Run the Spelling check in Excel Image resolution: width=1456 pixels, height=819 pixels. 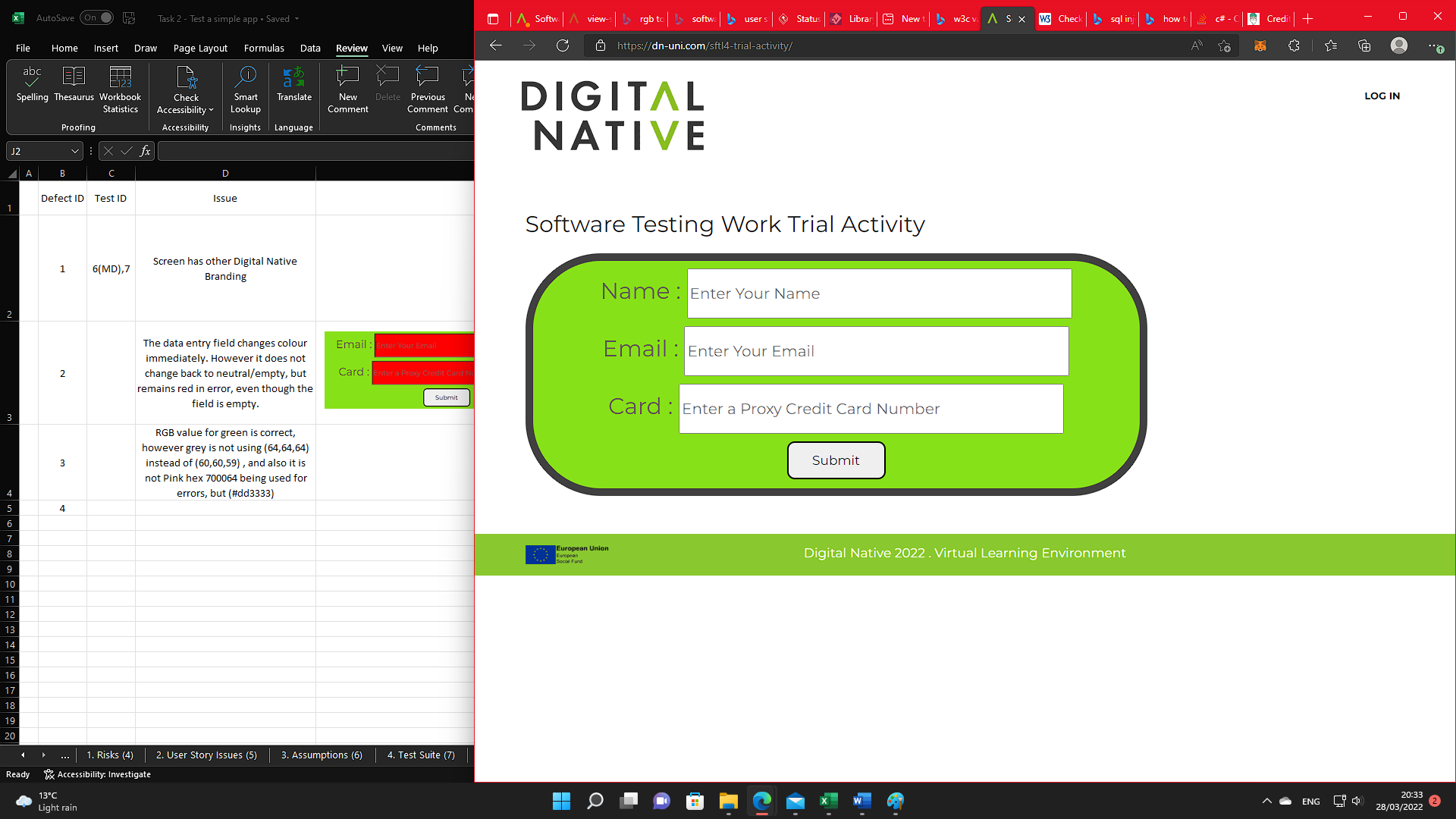tap(32, 84)
